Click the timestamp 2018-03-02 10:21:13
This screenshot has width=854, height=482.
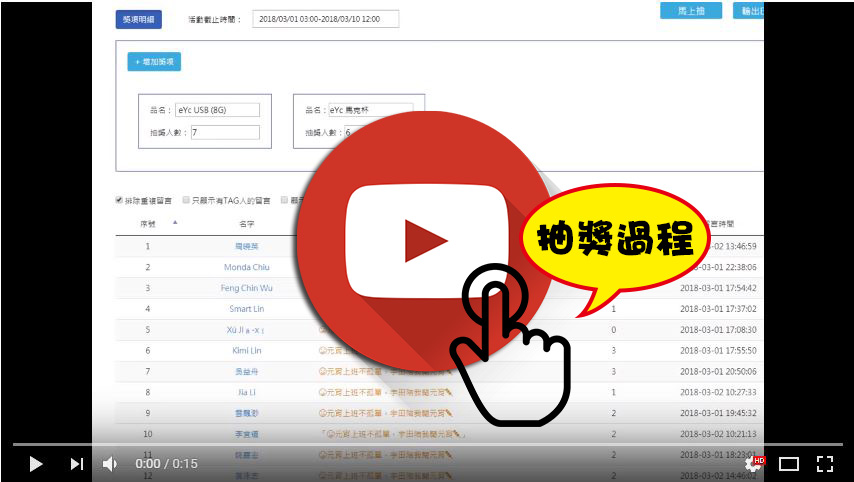(718, 434)
